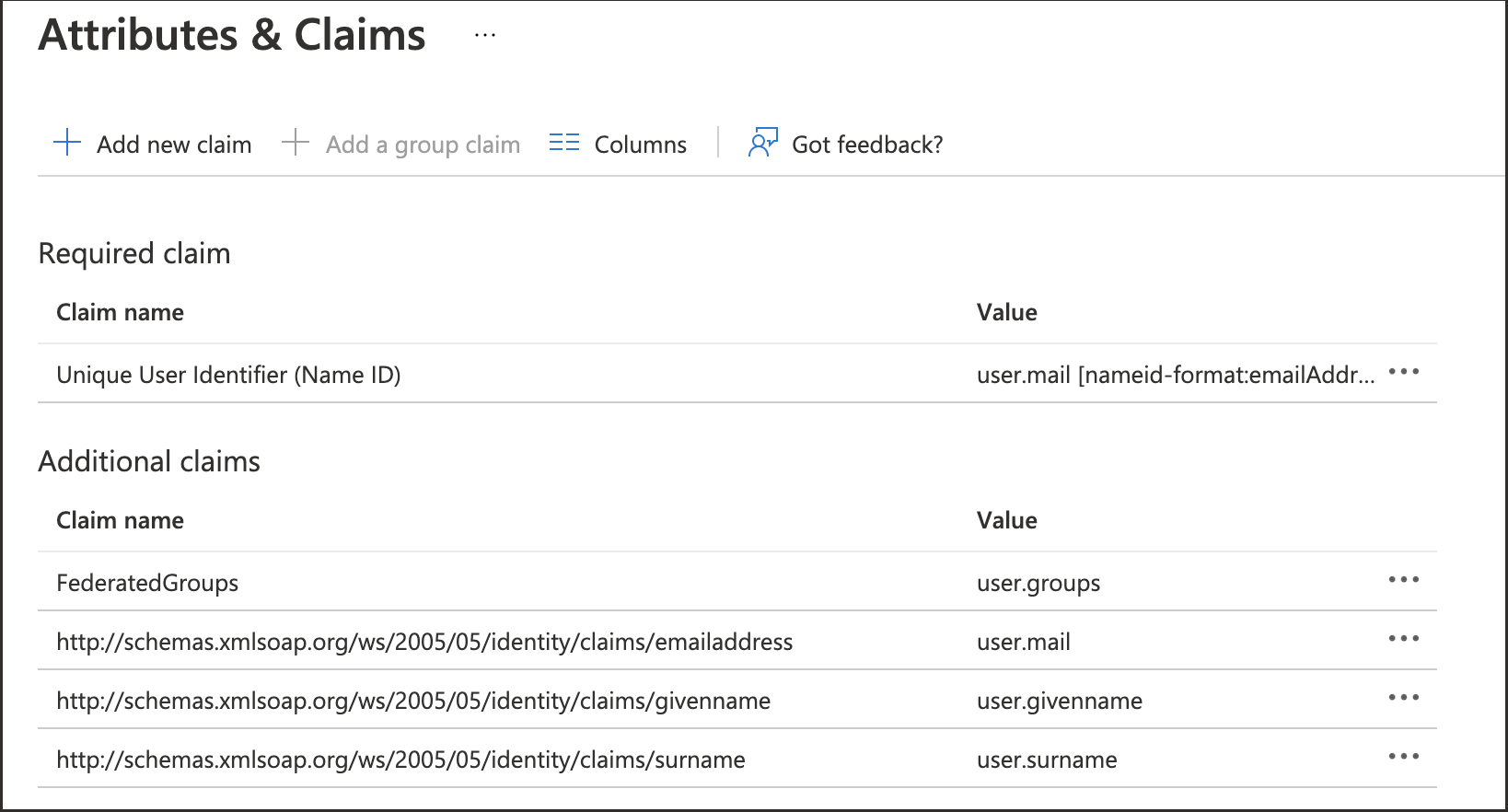Click the plus icon for Add new claim

[67, 143]
